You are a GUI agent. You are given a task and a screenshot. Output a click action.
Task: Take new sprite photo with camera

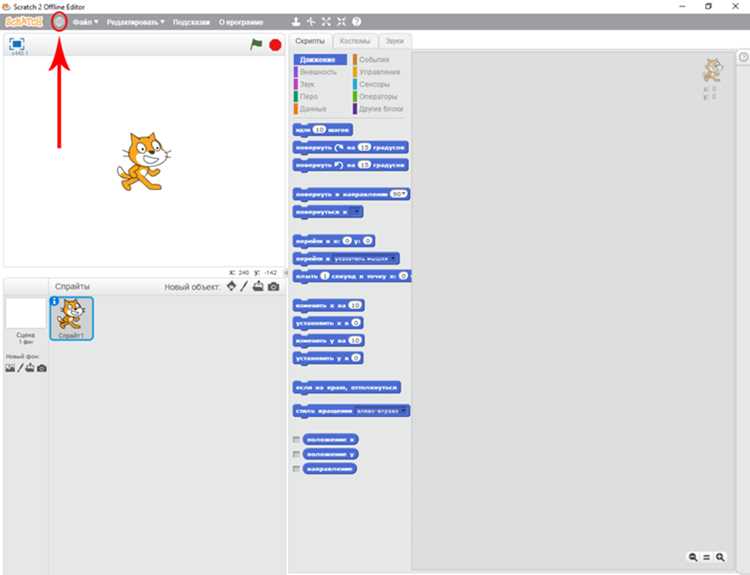273,287
